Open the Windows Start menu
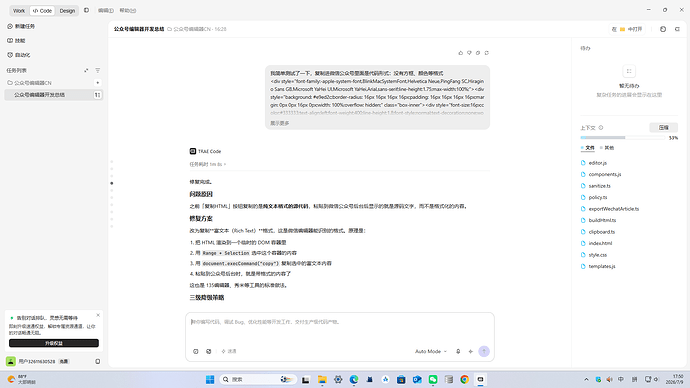Viewport: 690px width, 388px height. coord(210,379)
